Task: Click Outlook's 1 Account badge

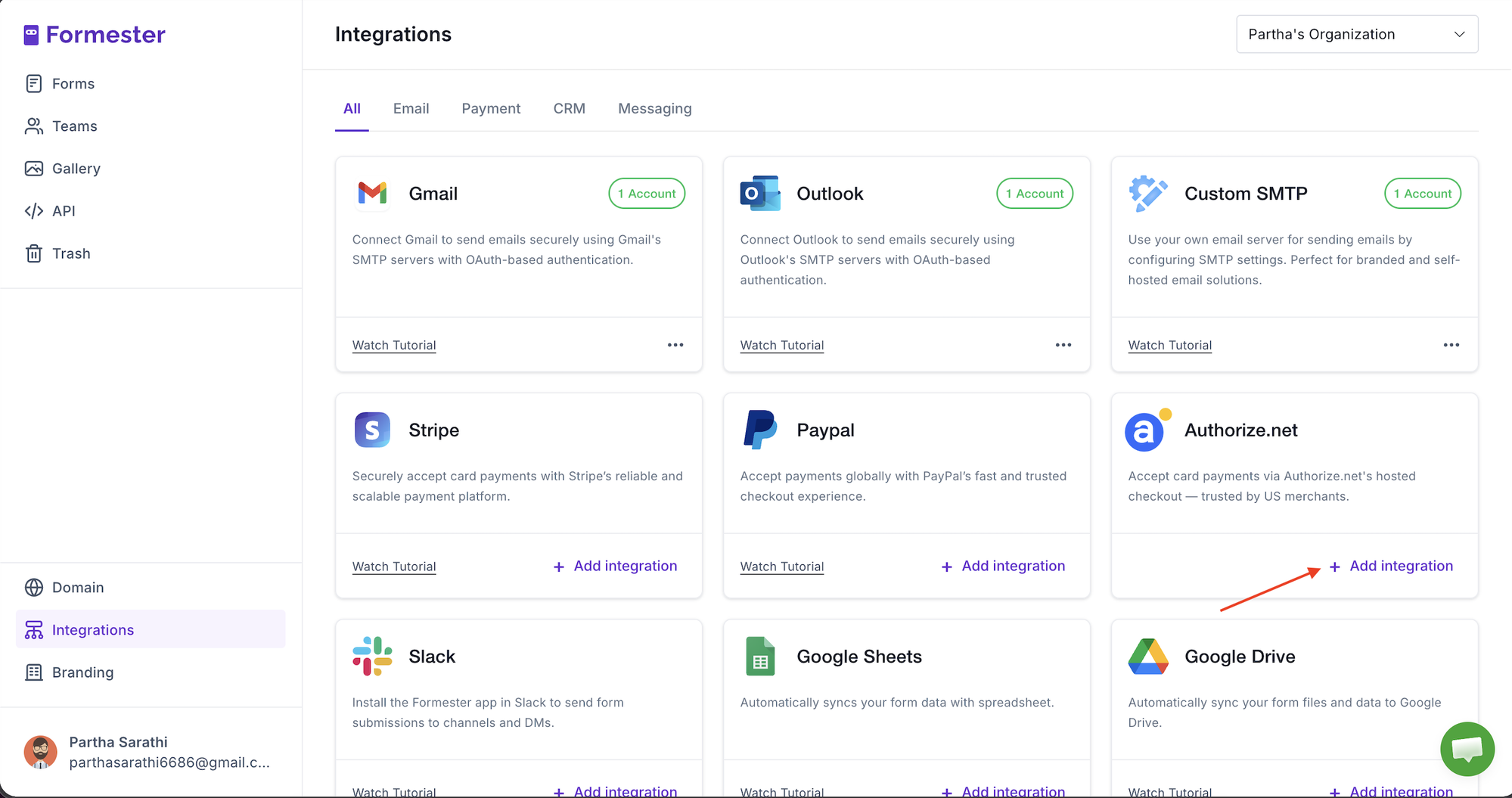Action: pyautogui.click(x=1035, y=194)
